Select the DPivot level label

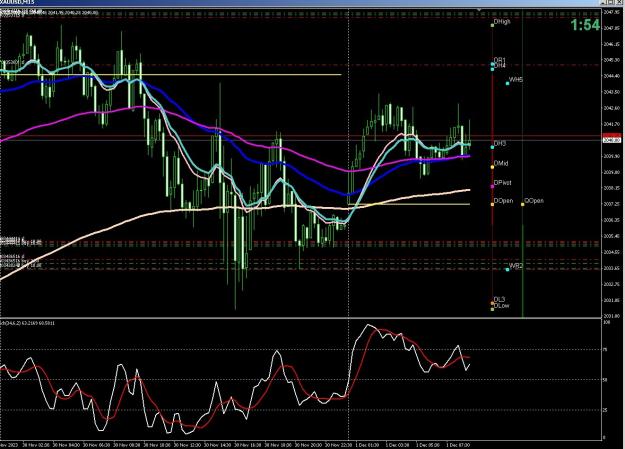[502, 183]
